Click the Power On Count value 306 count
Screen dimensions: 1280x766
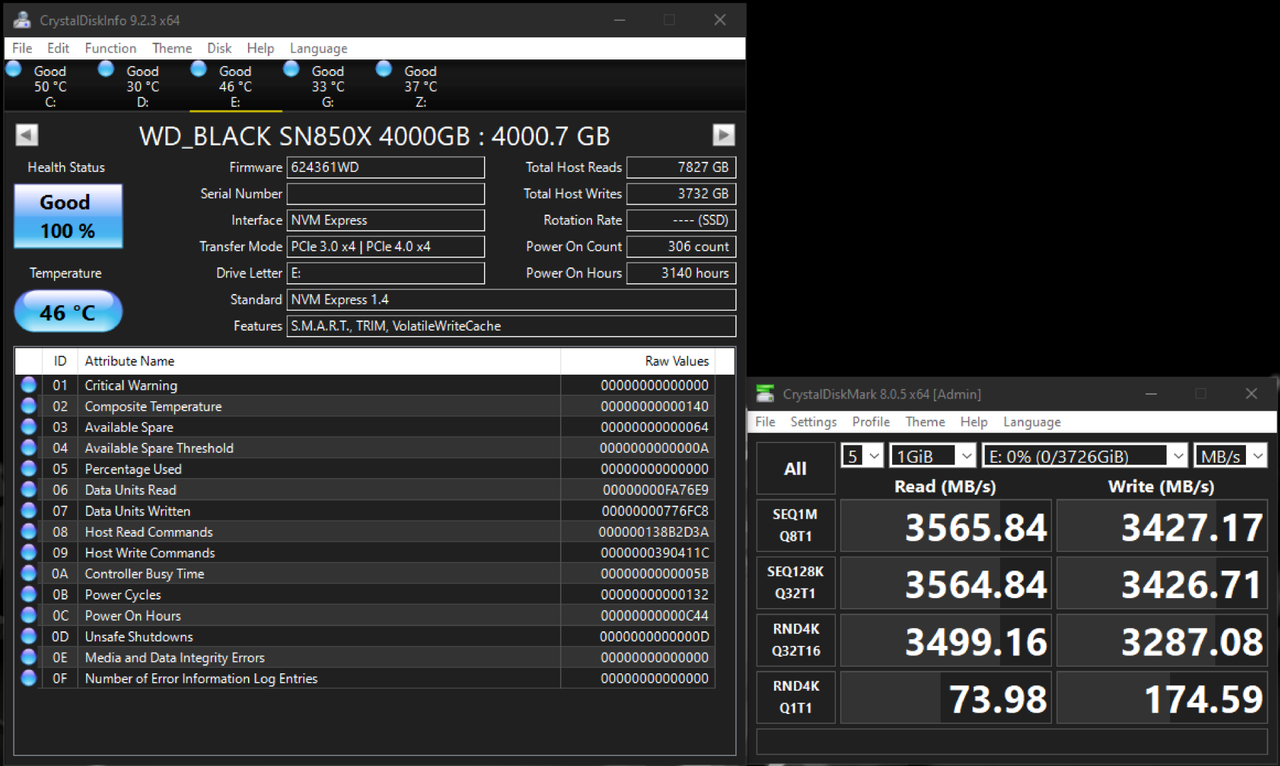682,246
